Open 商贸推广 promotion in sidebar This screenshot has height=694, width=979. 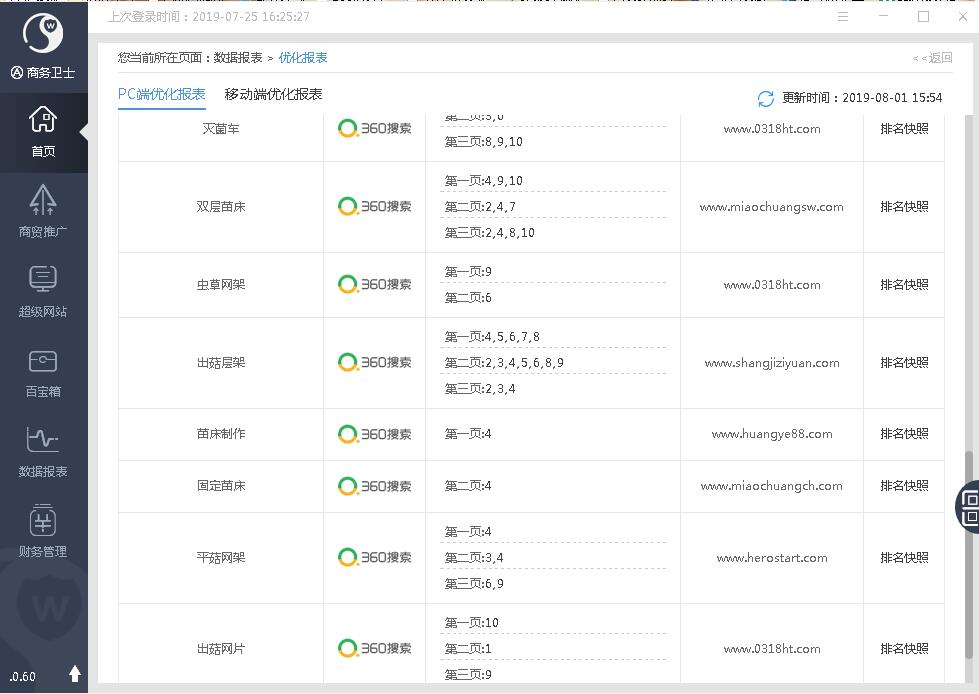(43, 211)
